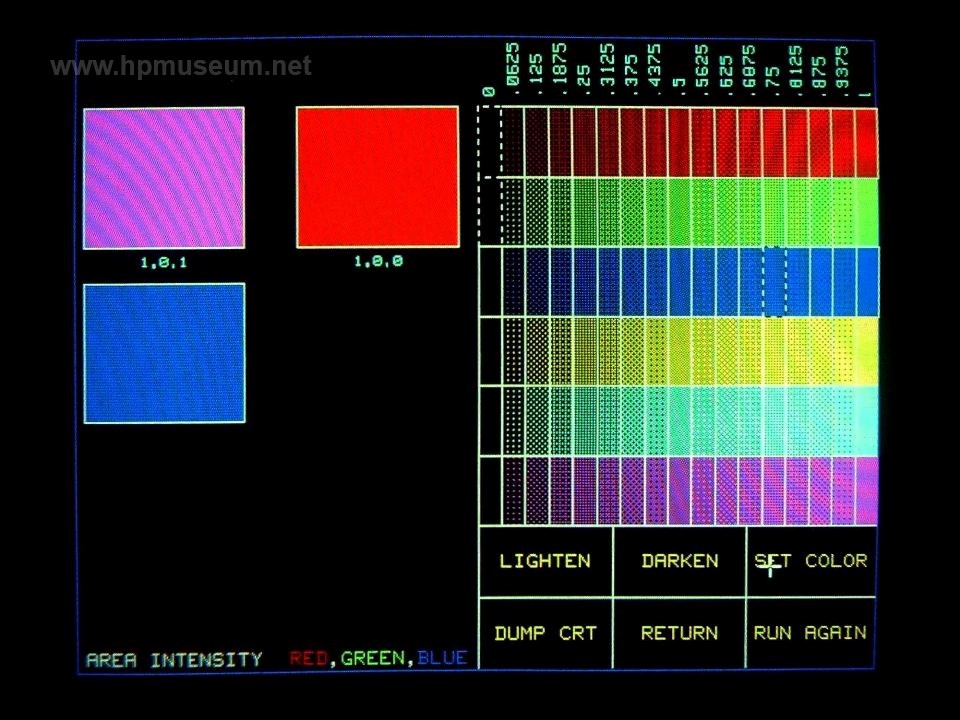
Task: Select the magenta row swatch at intensity .875
Action: 820,491
